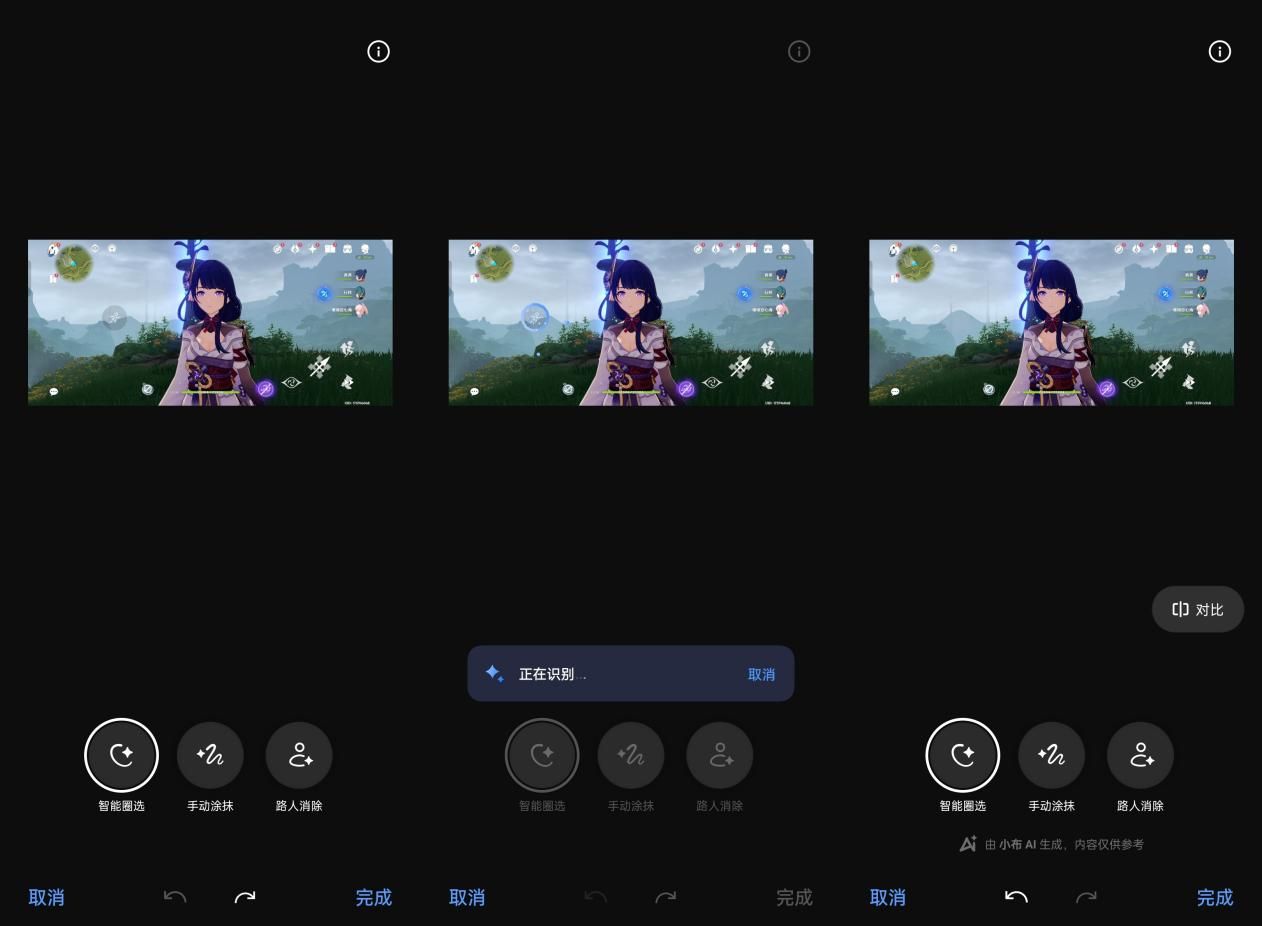Tap 完成 to finish in left screen
This screenshot has width=1262, height=926.
click(374, 898)
